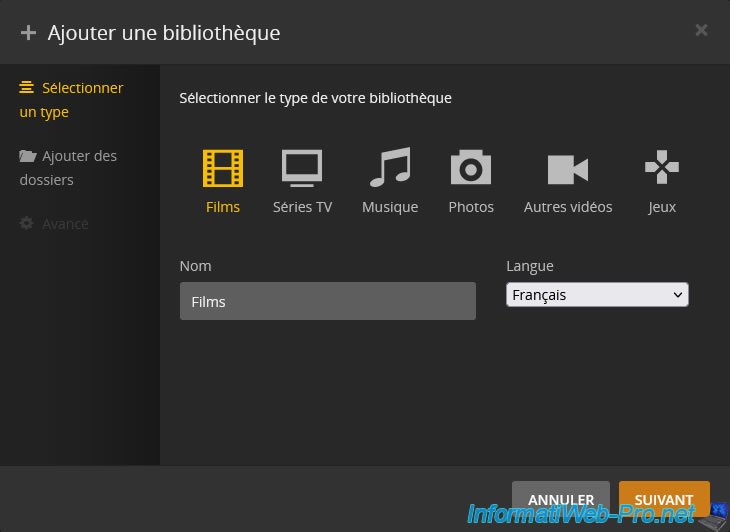Focus the Nom text field containing Films
The height and width of the screenshot is (532, 730).
click(x=327, y=301)
